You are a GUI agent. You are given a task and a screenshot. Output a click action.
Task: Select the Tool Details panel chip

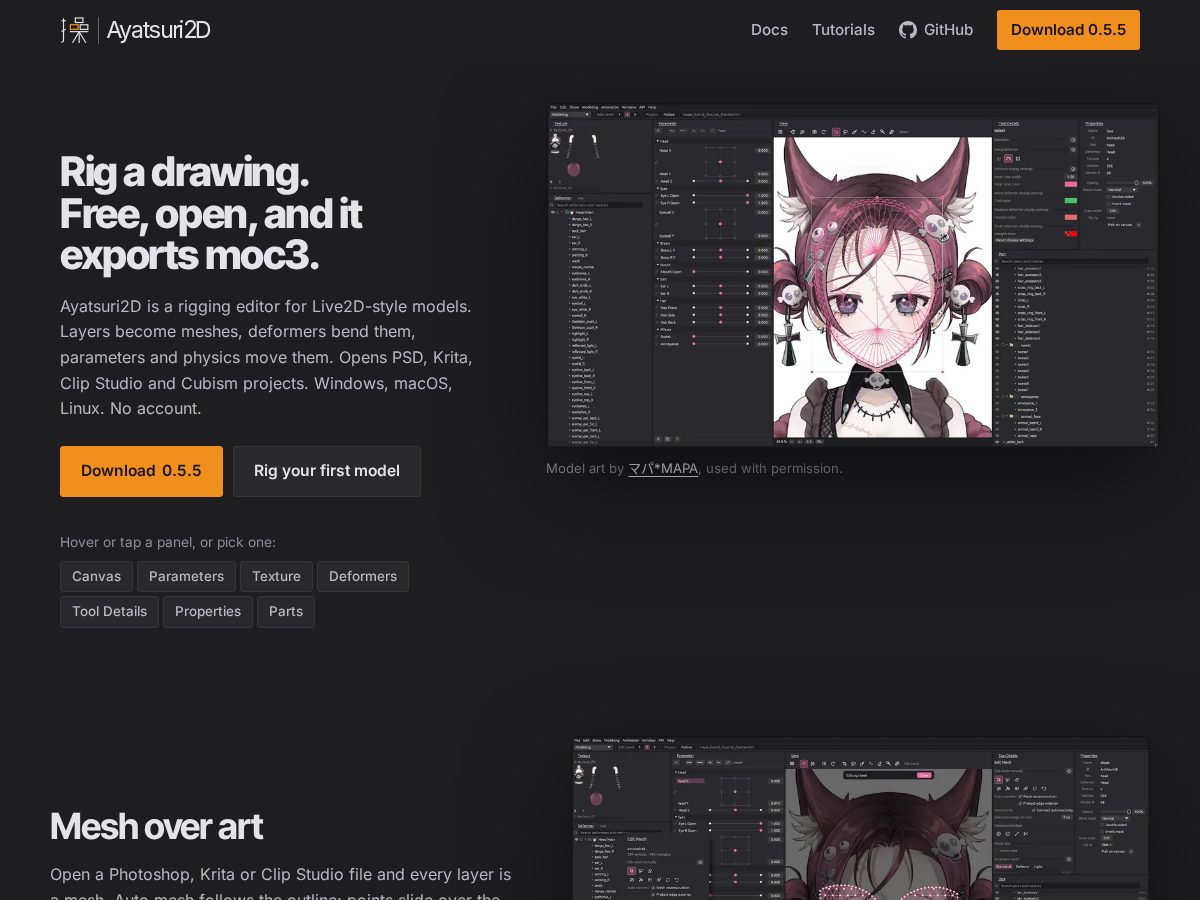click(x=109, y=611)
